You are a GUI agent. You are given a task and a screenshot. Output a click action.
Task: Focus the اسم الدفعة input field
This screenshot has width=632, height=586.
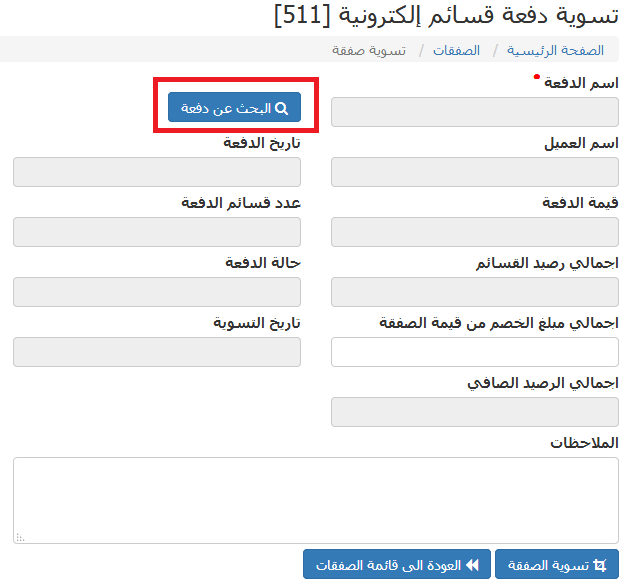(475, 112)
